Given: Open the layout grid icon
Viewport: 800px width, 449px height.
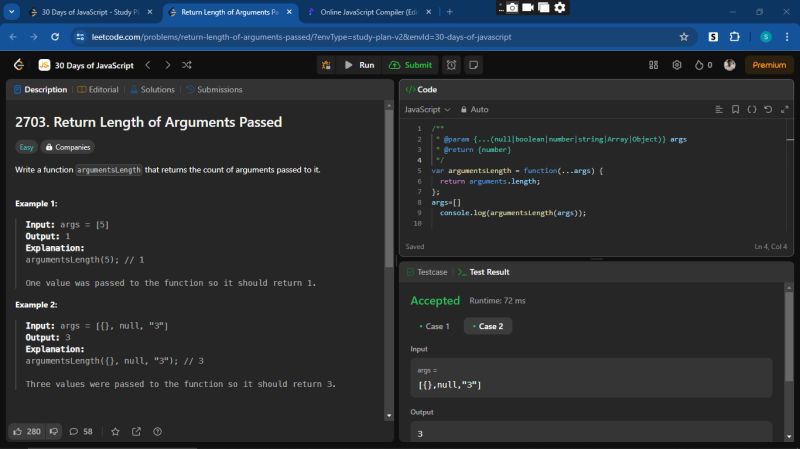Looking at the screenshot, I should (653, 65).
